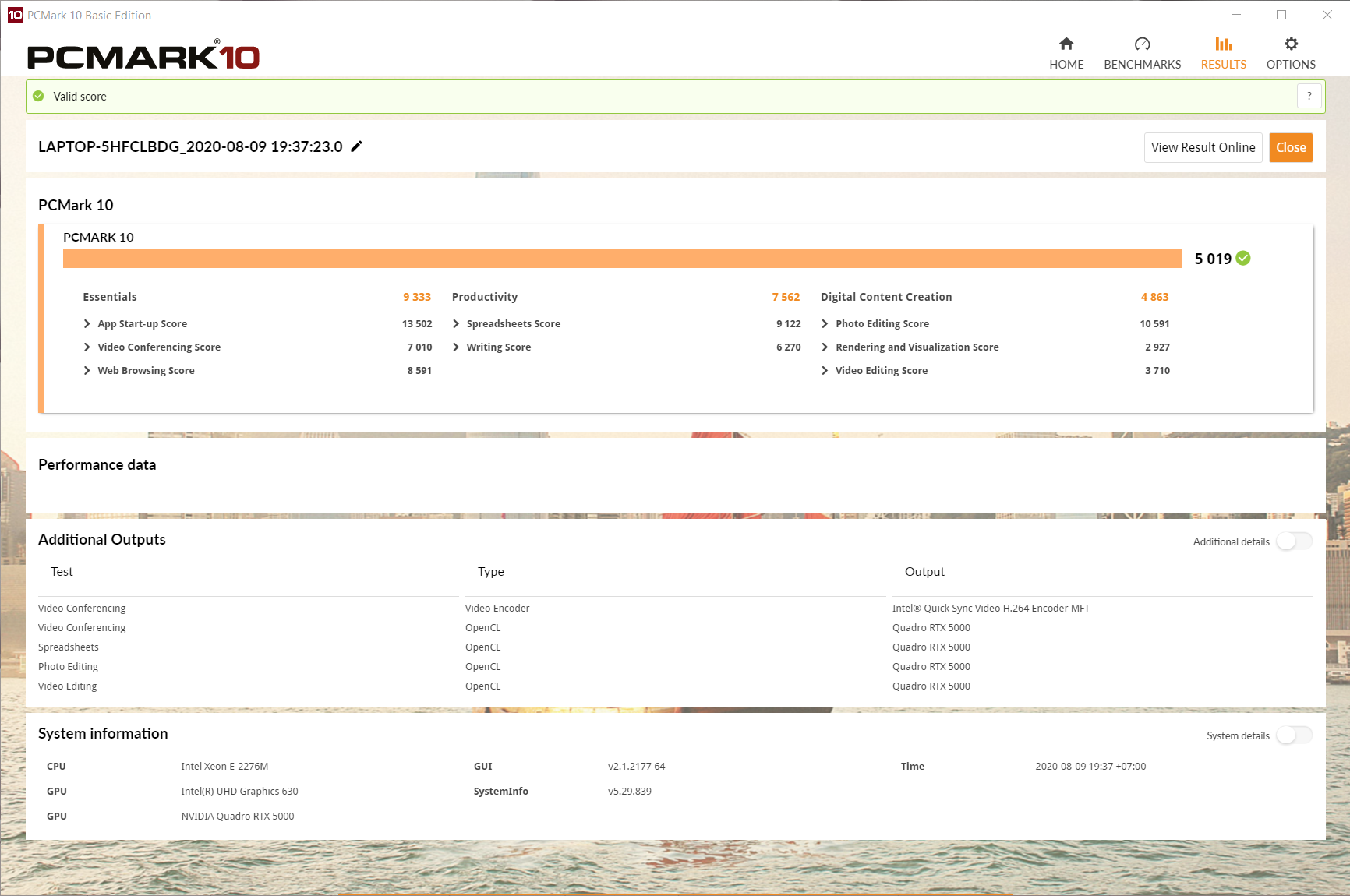The height and width of the screenshot is (896, 1350).
Task: Expand Photo Editing Score chevron
Action: pyautogui.click(x=825, y=323)
